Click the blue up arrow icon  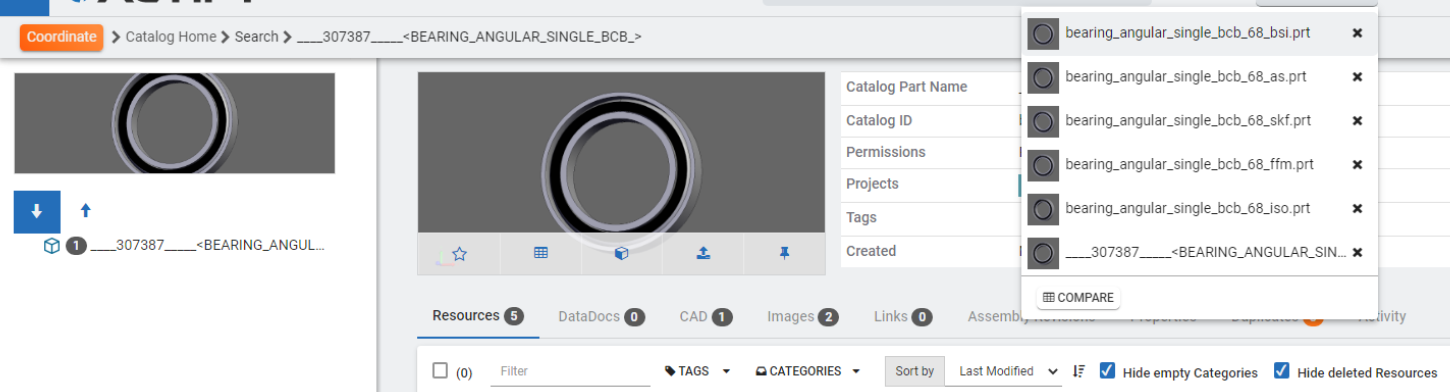pos(85,211)
